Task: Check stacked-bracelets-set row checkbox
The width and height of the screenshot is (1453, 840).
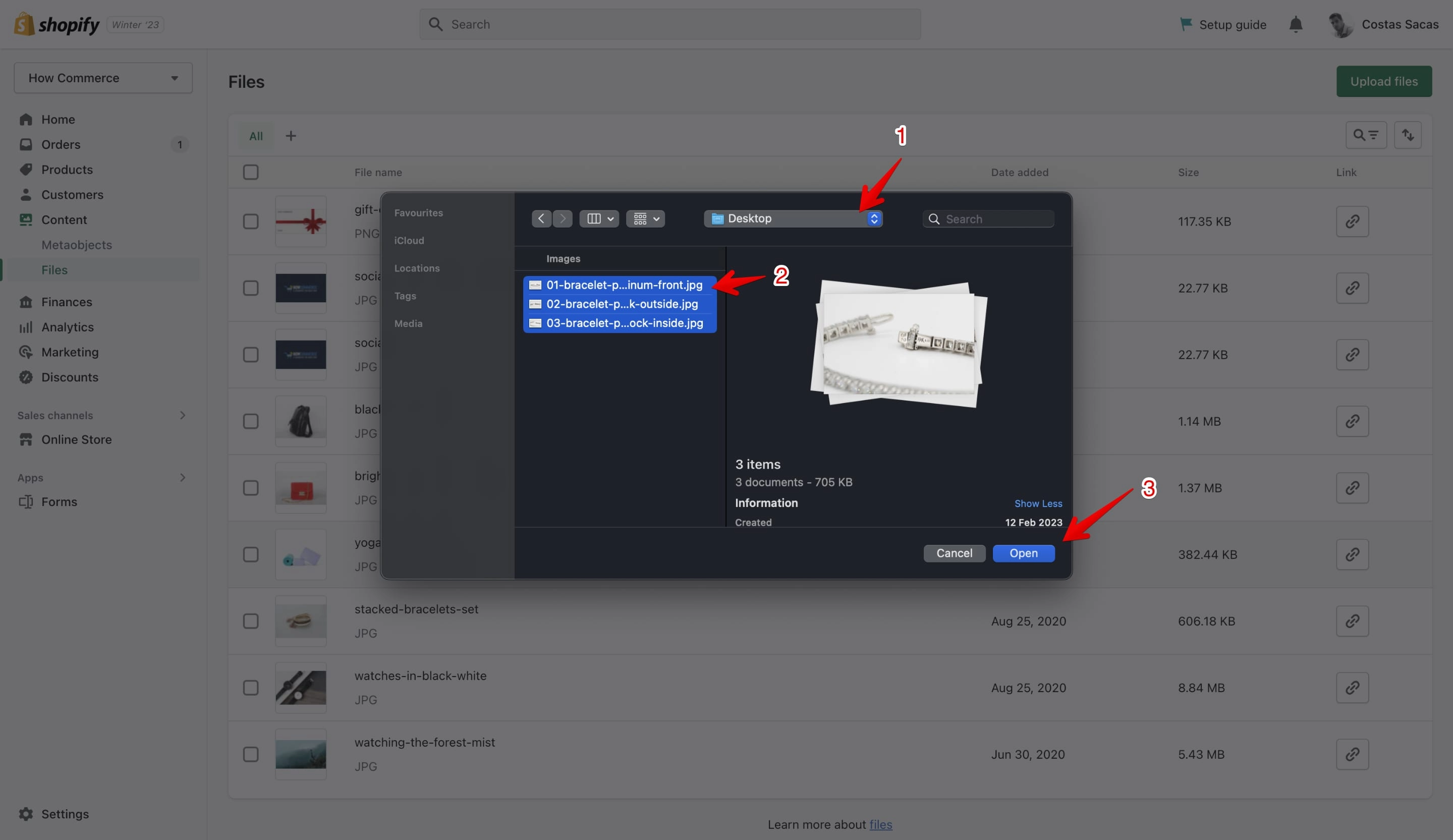Action: point(251,621)
